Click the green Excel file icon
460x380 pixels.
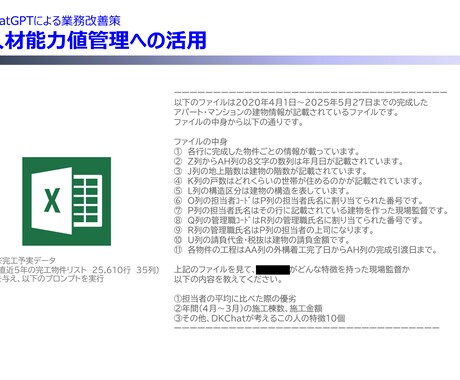67,201
